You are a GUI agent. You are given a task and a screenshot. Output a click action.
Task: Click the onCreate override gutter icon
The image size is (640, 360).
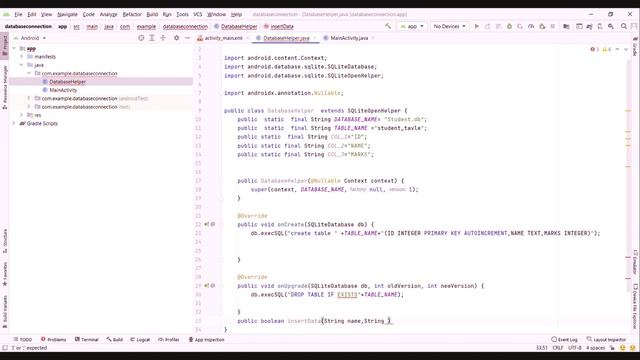click(x=207, y=224)
